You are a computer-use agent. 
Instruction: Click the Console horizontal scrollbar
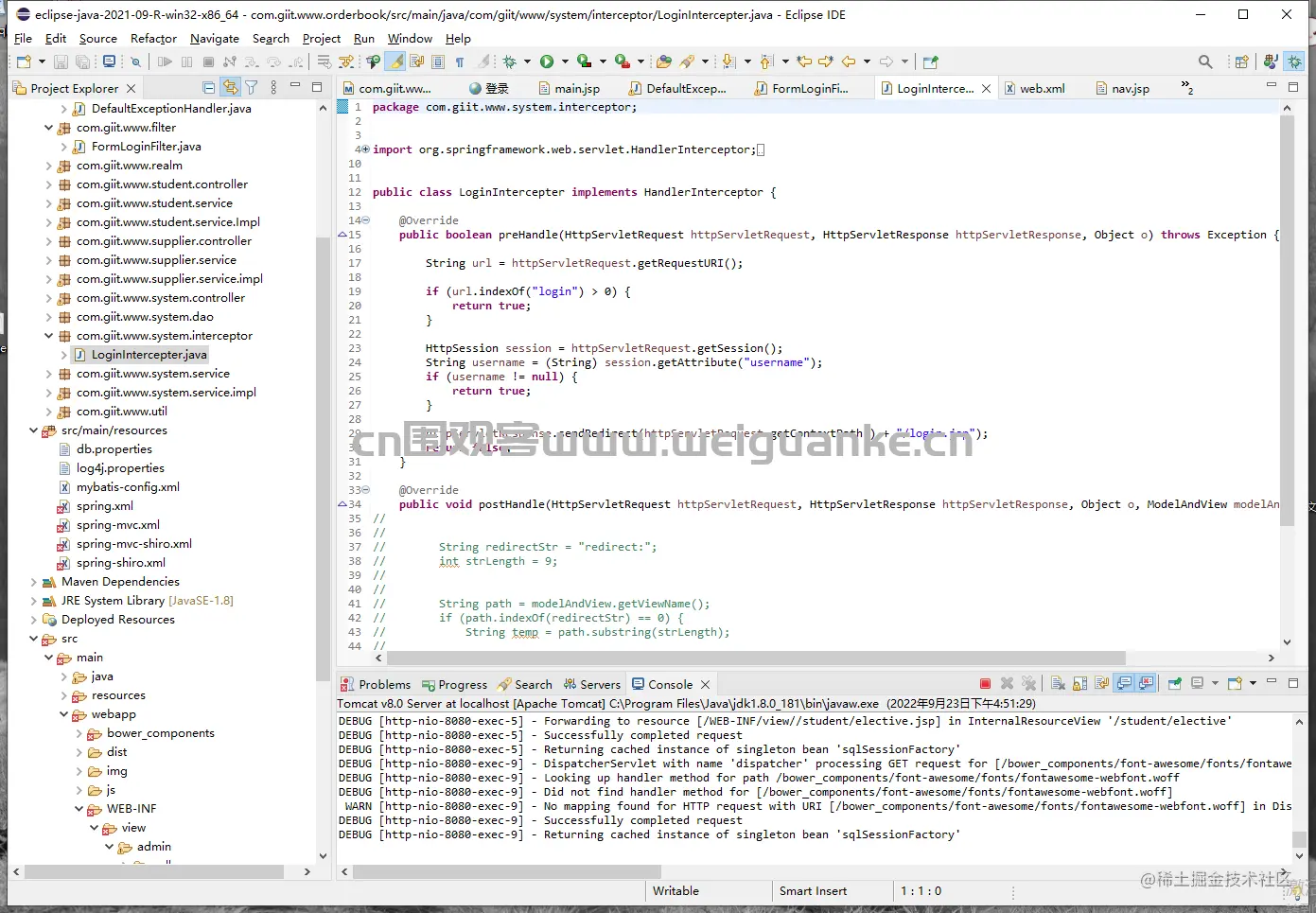[507, 871]
